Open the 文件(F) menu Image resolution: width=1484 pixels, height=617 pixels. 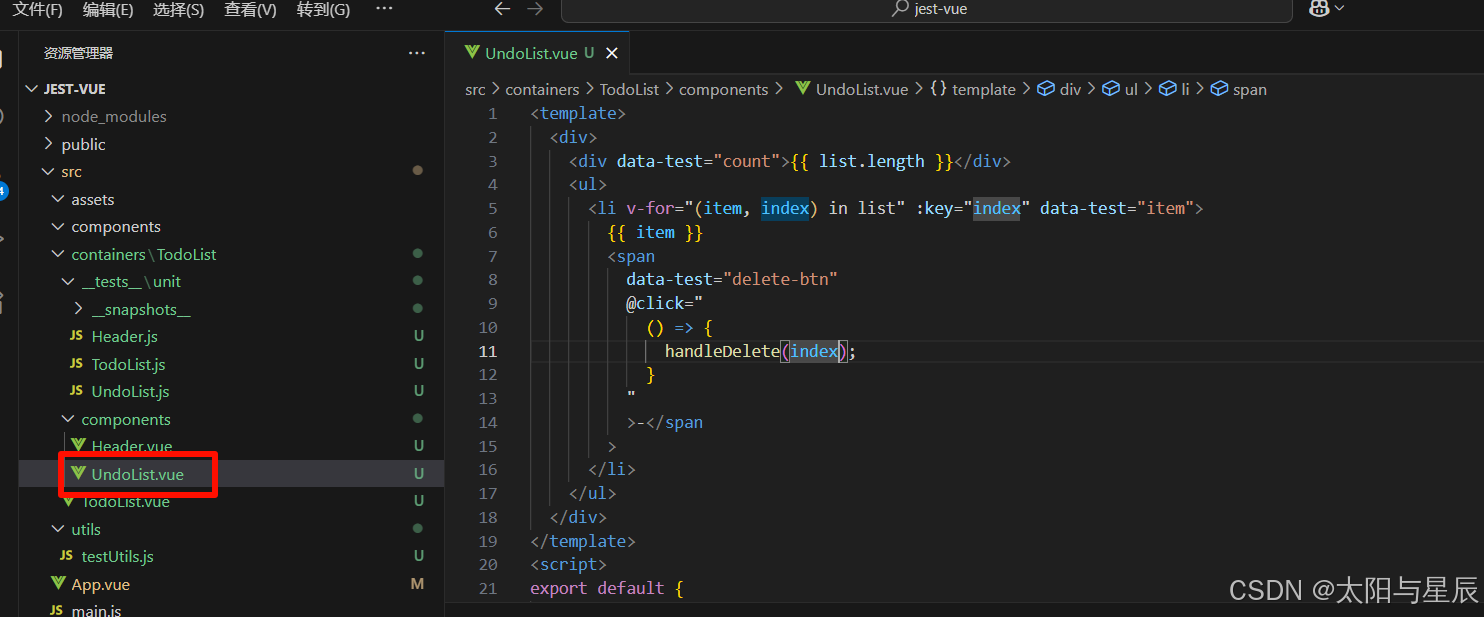(37, 9)
